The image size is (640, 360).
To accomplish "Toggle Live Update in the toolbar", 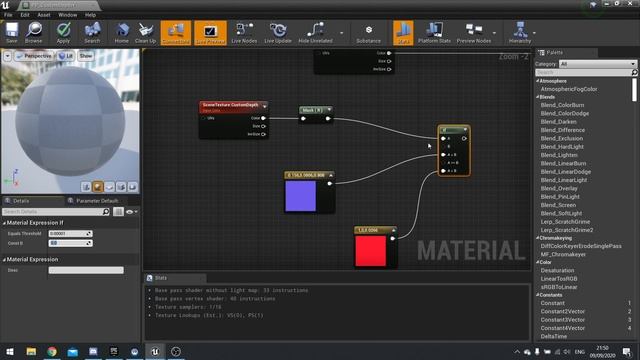I will coord(278,33).
